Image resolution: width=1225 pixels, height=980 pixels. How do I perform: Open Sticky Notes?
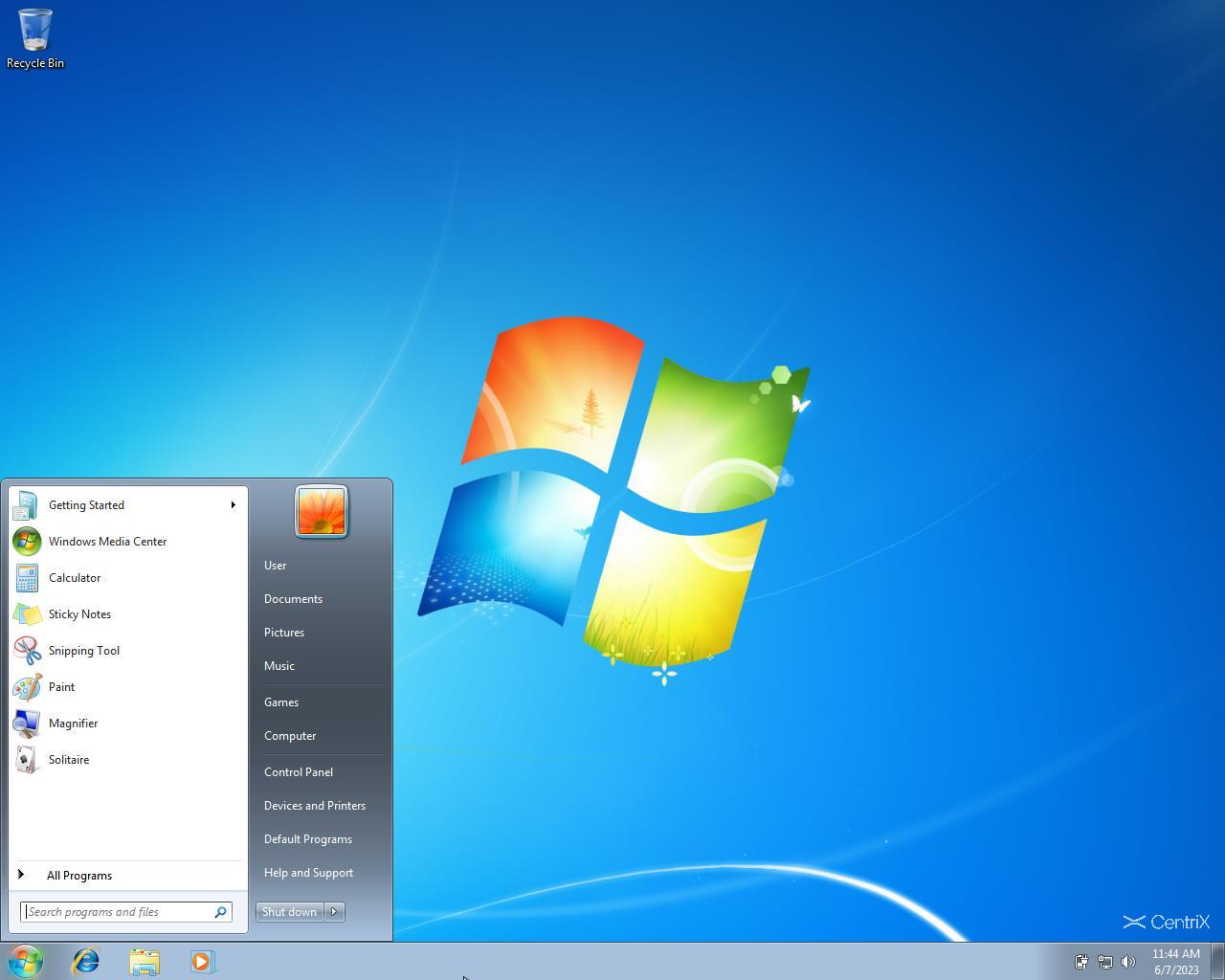click(x=79, y=613)
